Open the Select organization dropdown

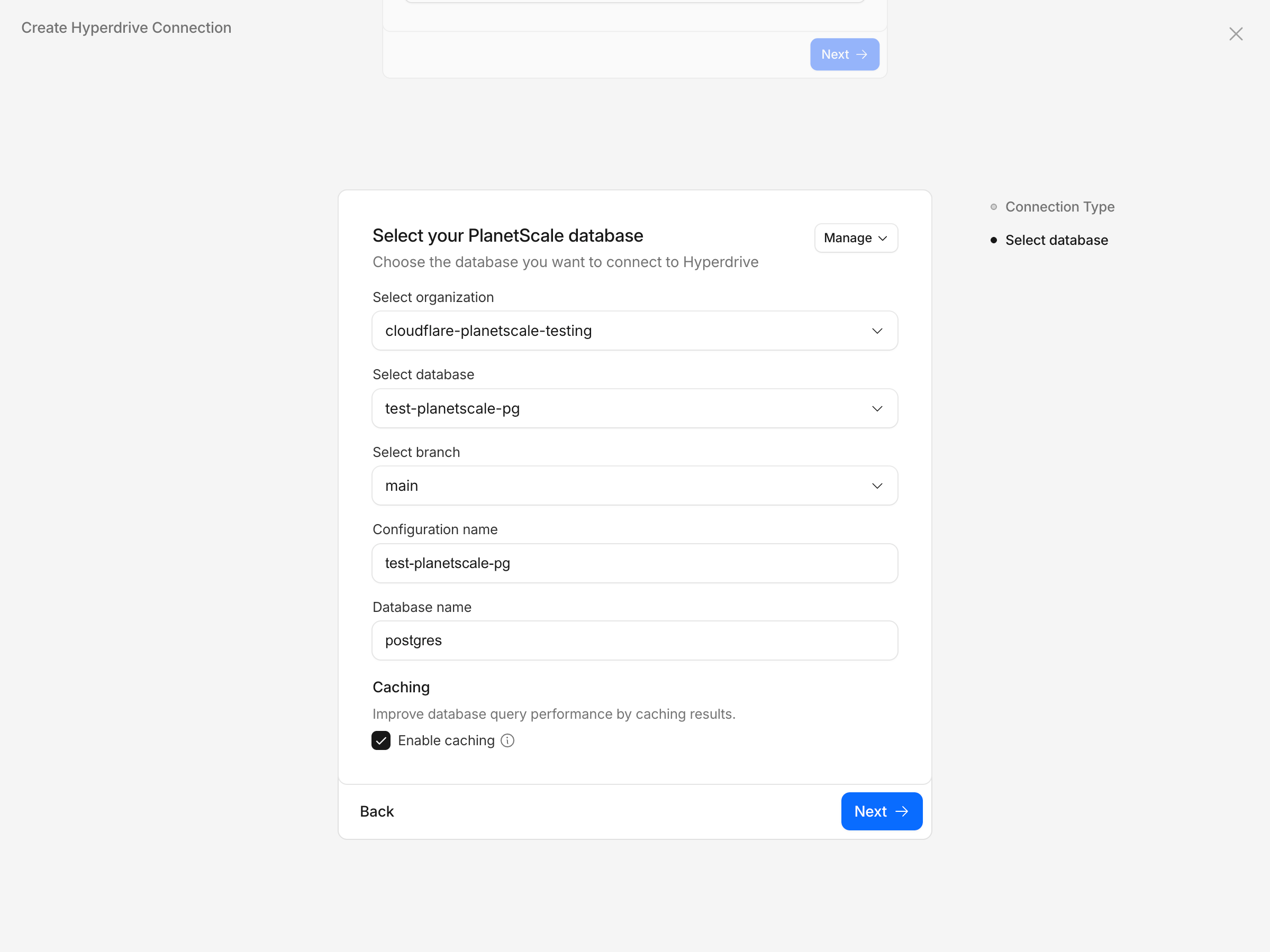tap(634, 331)
